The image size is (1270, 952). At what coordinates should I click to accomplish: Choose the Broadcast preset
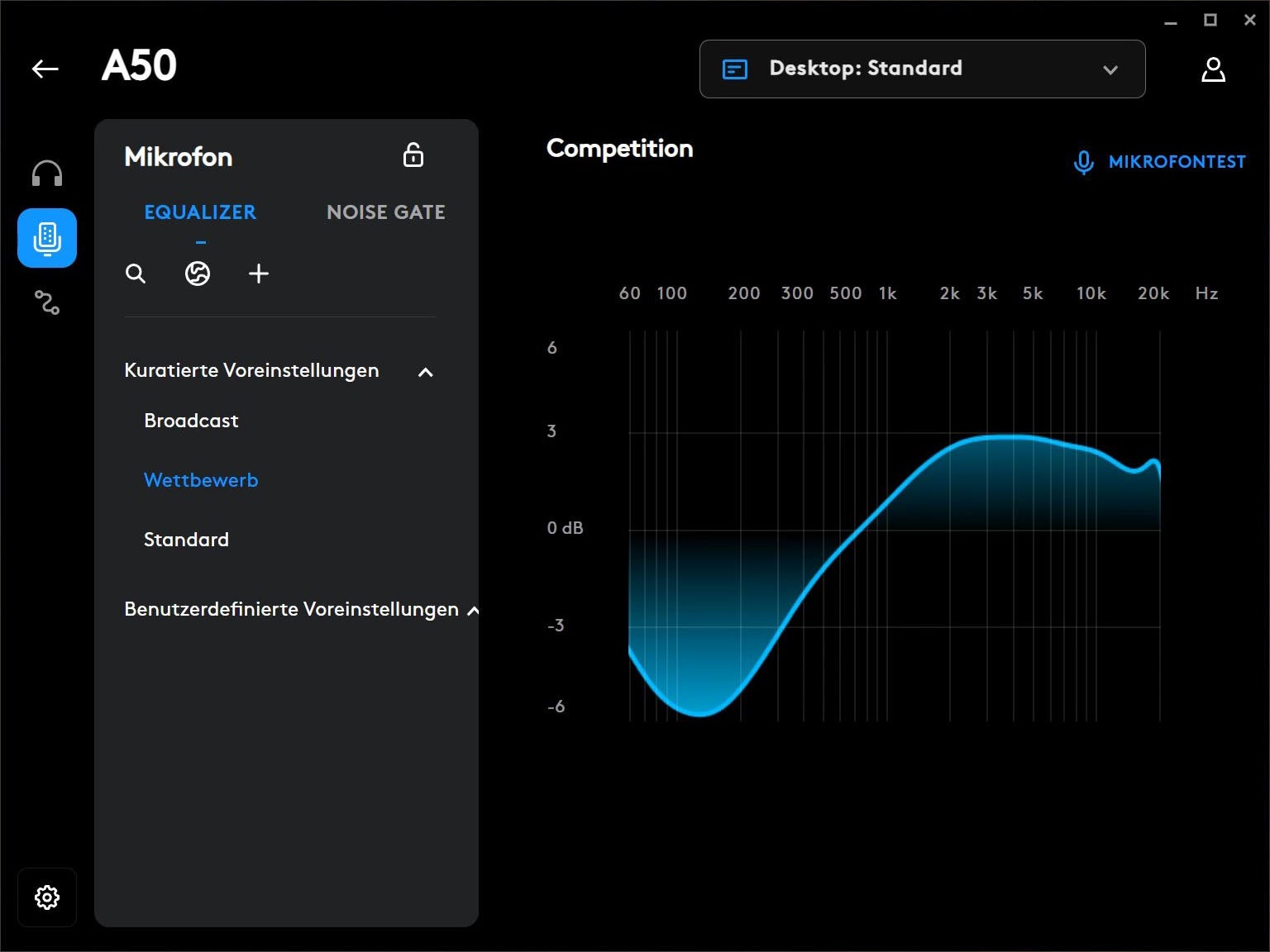coord(191,421)
